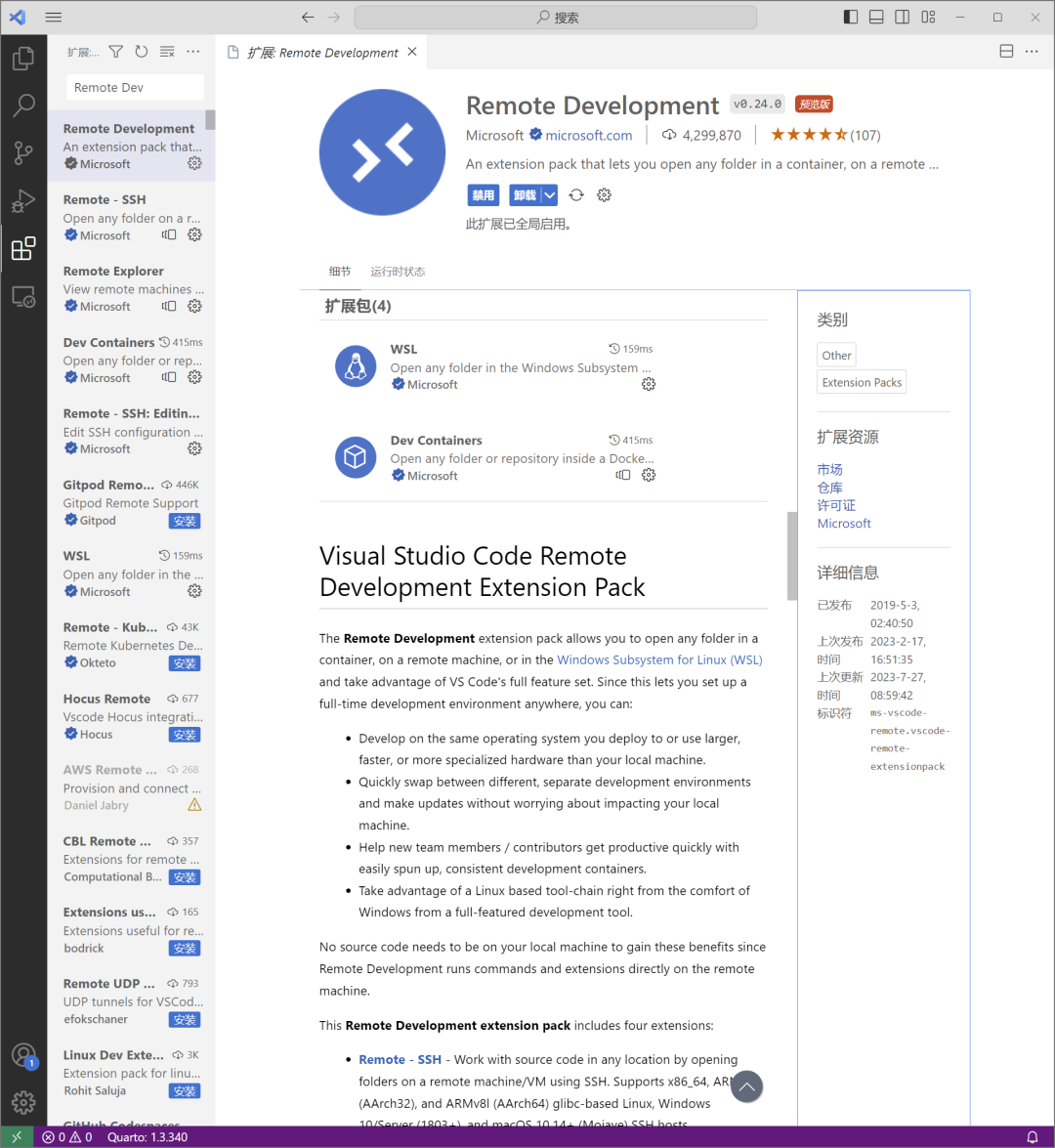Expand the uninstall button dropdown arrow
Image resolution: width=1055 pixels, height=1148 pixels.
click(x=549, y=195)
